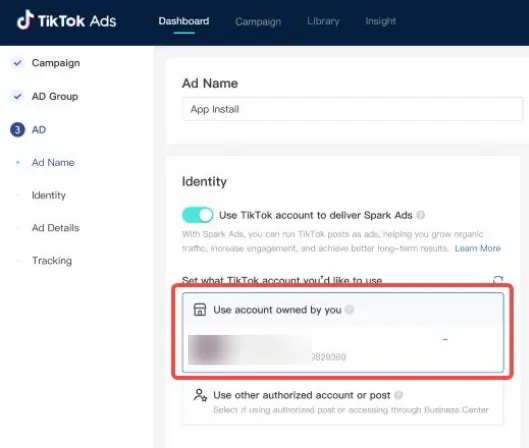
Task: Click the Ad Name input field
Action: tap(353, 109)
